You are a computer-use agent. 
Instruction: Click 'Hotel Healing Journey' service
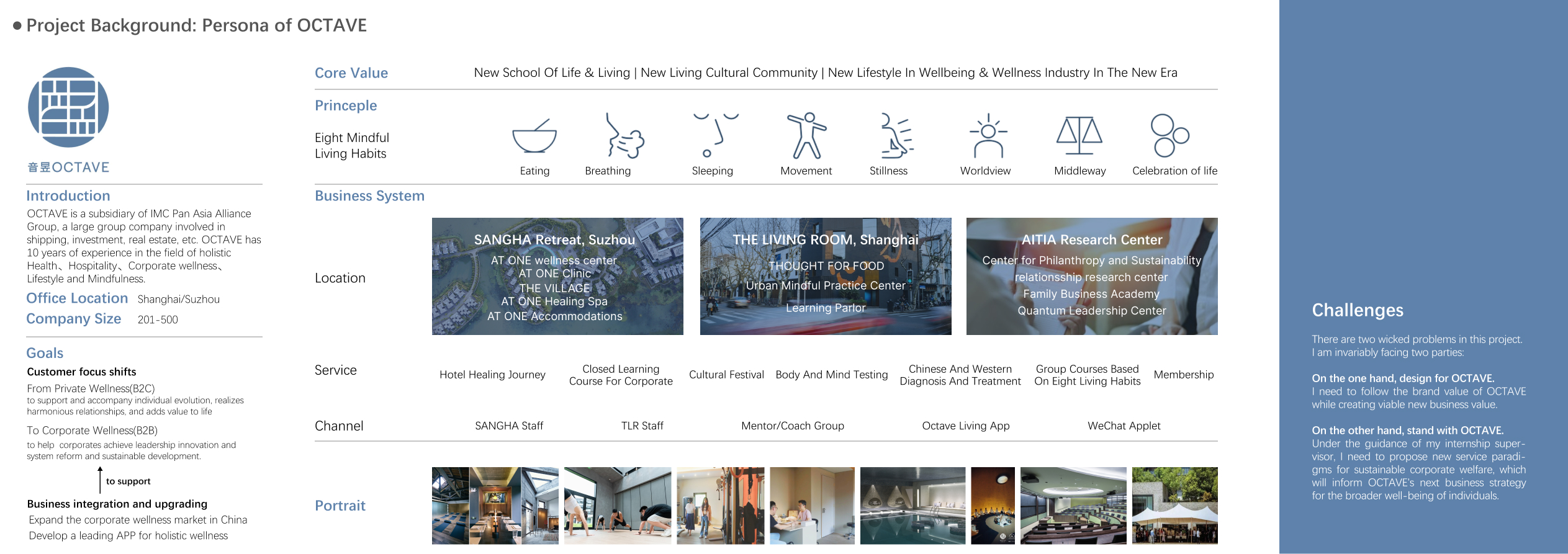click(492, 375)
